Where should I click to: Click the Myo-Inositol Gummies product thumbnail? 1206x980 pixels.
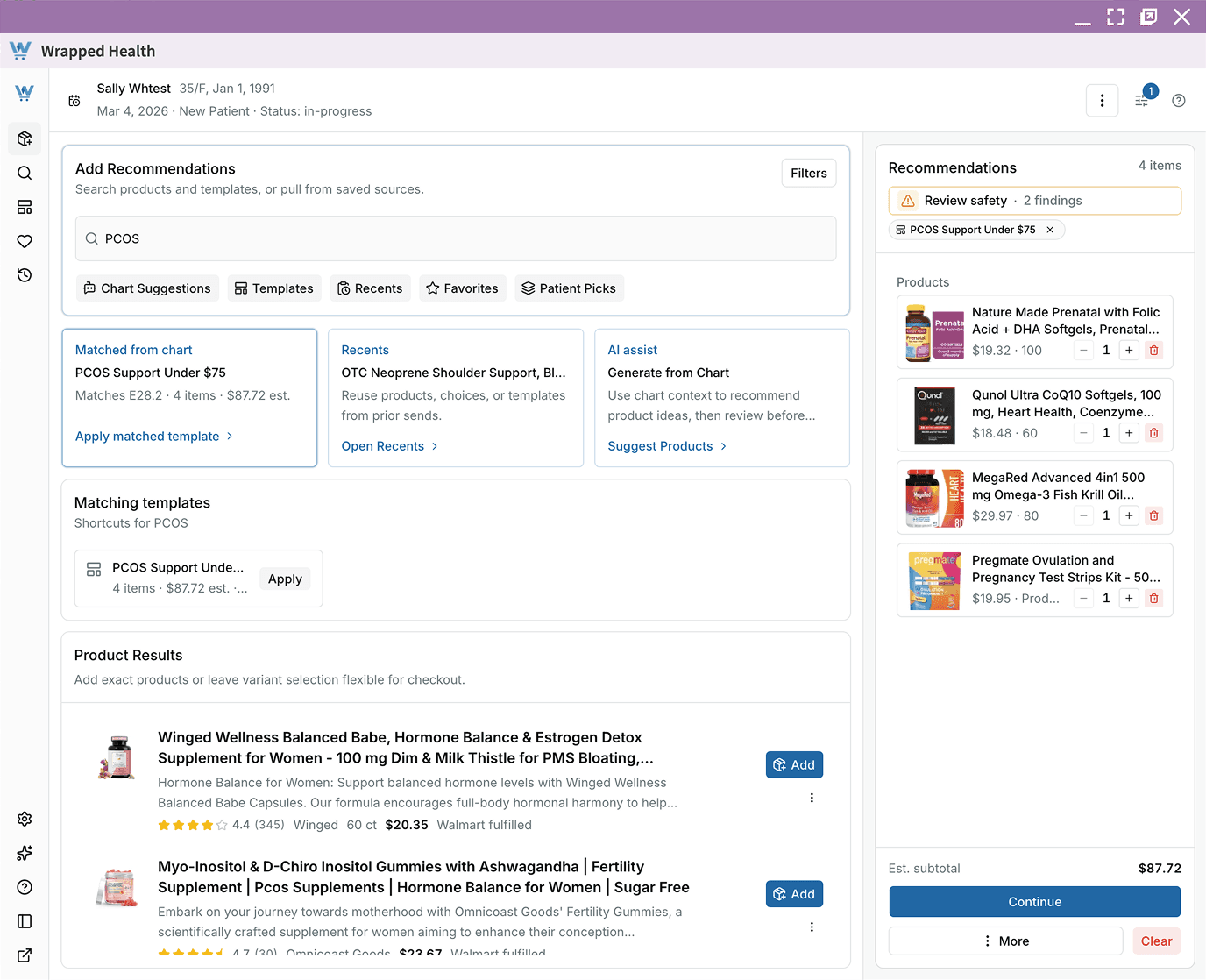click(117, 886)
